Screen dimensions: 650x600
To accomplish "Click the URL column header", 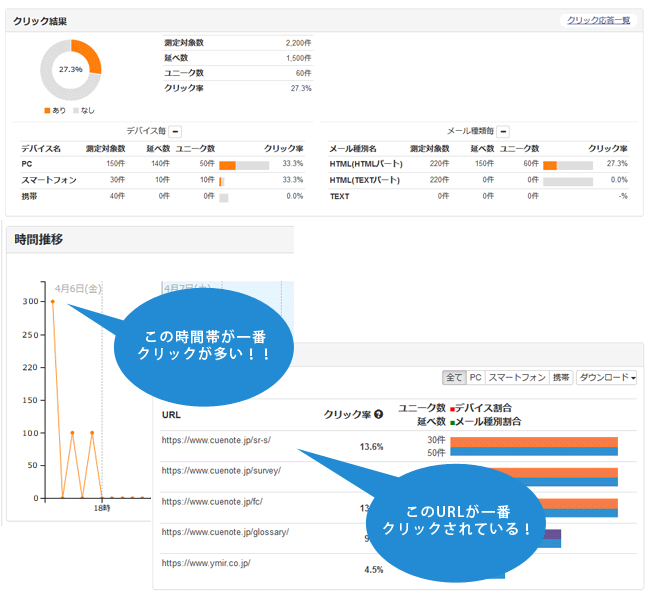I will click(x=171, y=415).
